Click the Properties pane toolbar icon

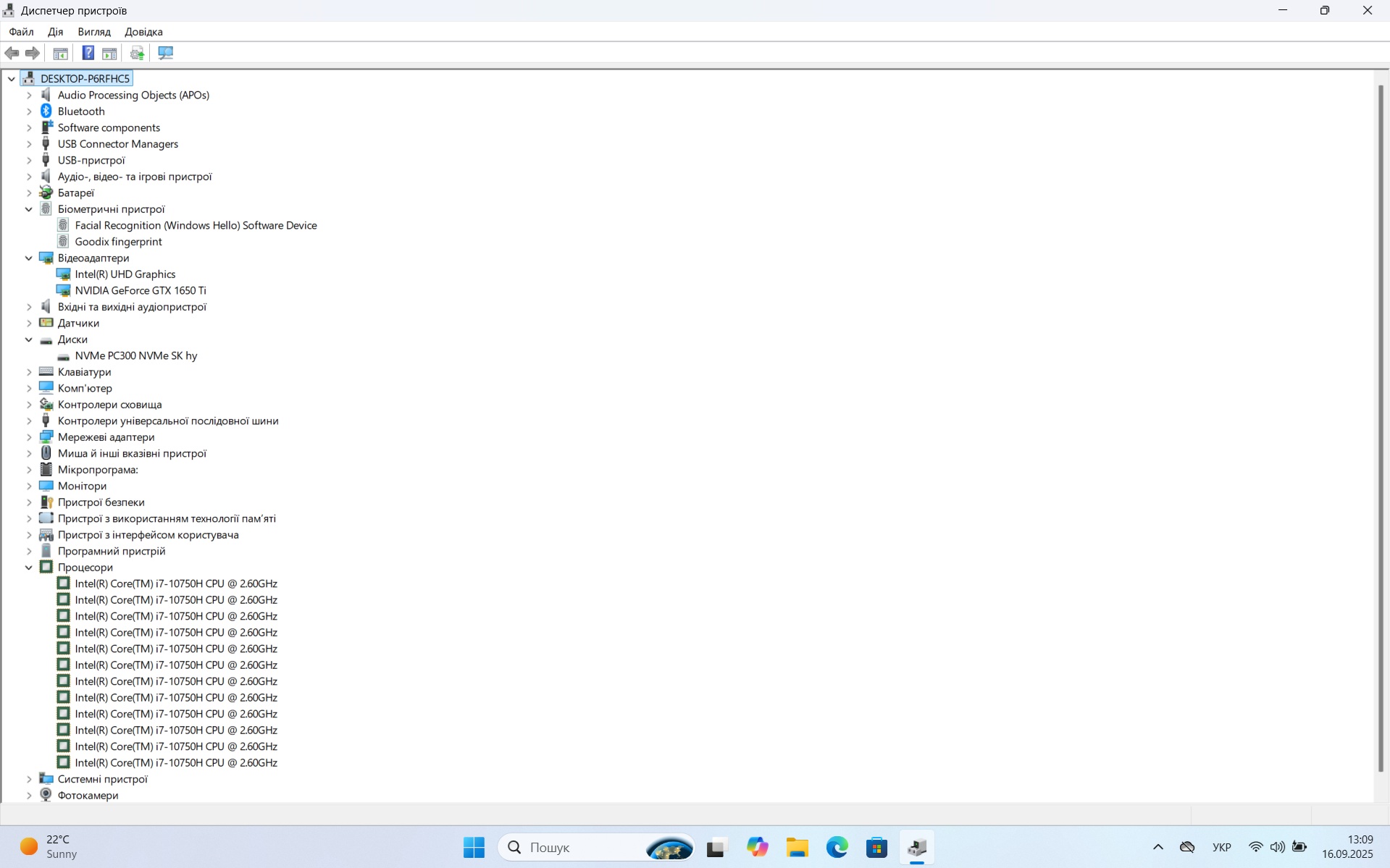109,53
